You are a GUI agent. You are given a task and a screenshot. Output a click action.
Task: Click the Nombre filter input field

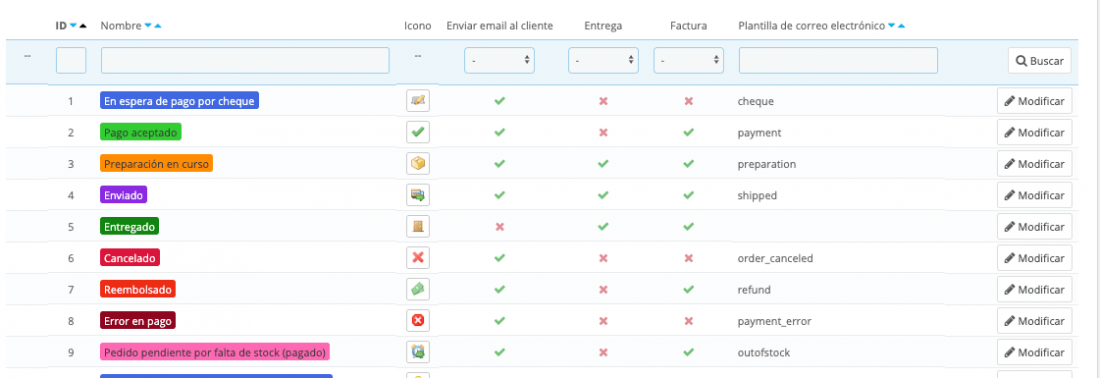(x=245, y=60)
